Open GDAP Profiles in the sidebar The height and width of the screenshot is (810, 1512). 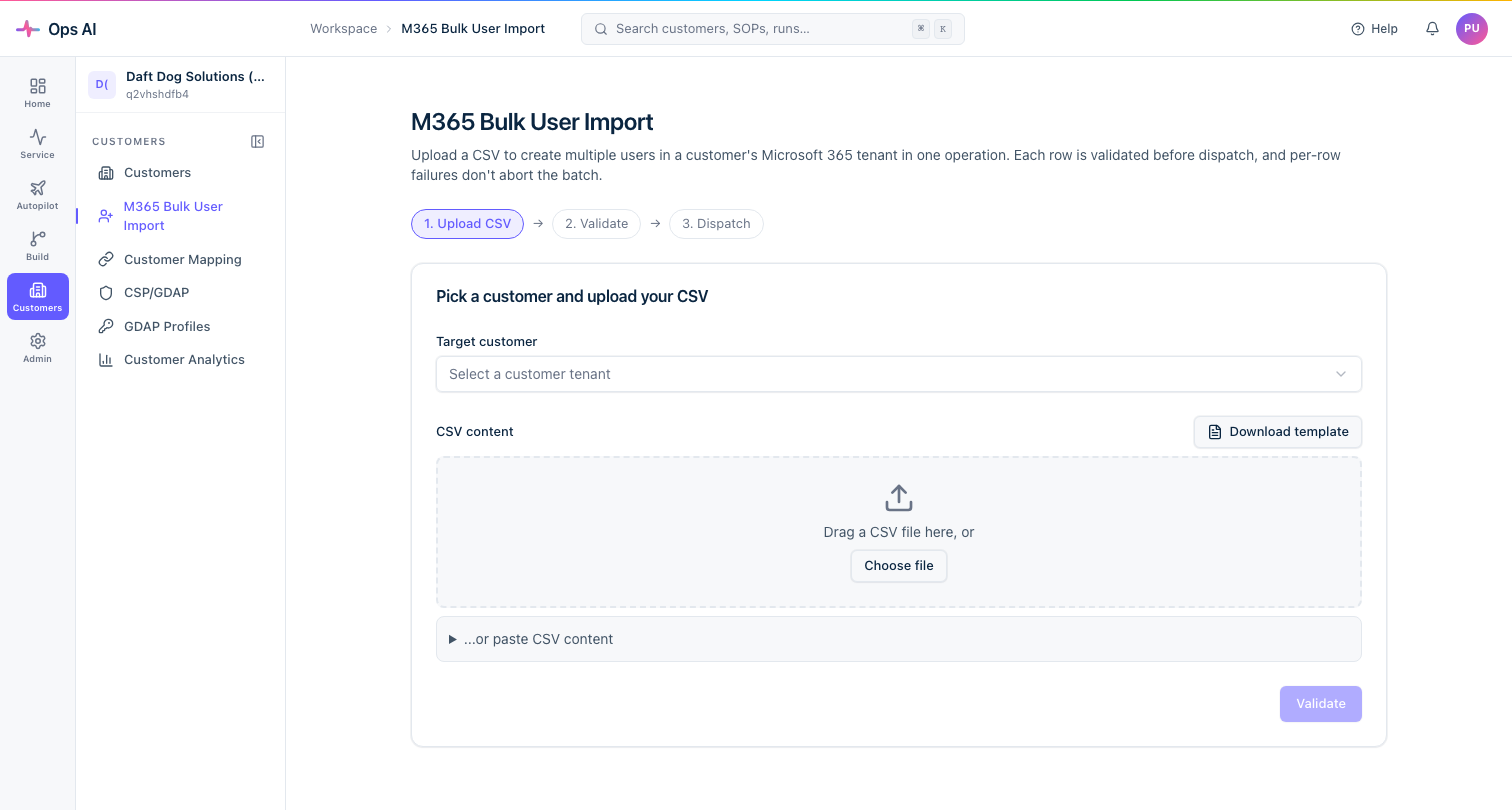[x=180, y=327]
